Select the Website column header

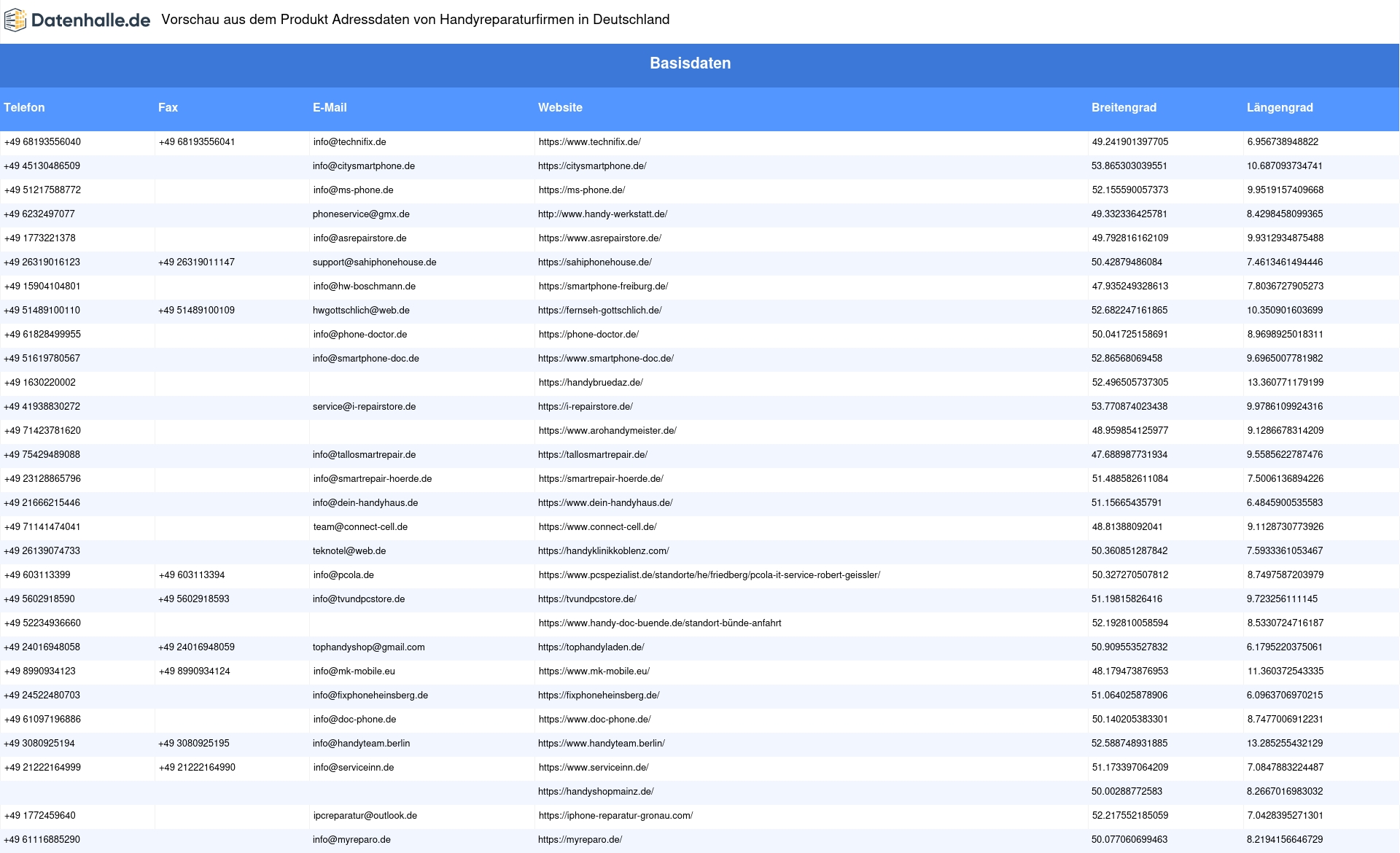point(560,107)
